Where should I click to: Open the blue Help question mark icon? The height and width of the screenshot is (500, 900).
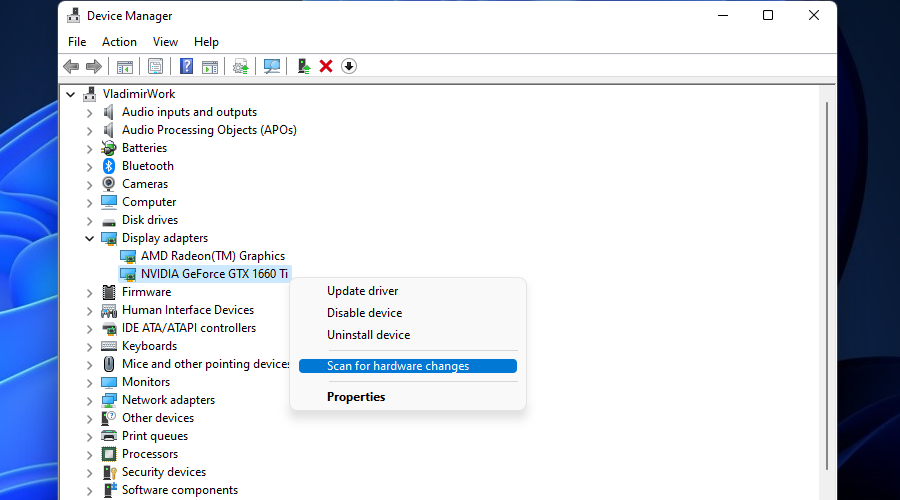[x=187, y=67]
